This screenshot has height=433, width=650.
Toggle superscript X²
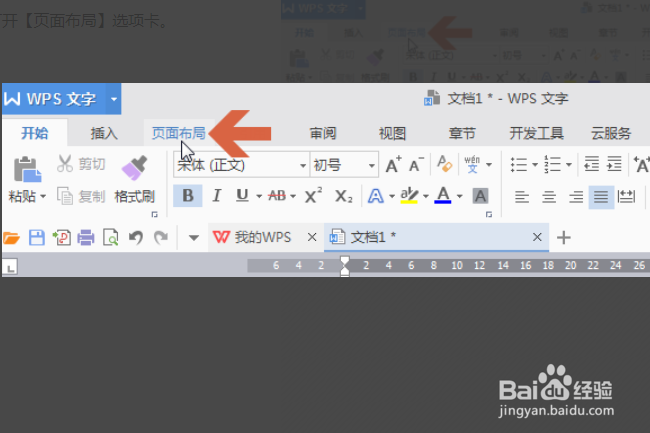point(313,196)
